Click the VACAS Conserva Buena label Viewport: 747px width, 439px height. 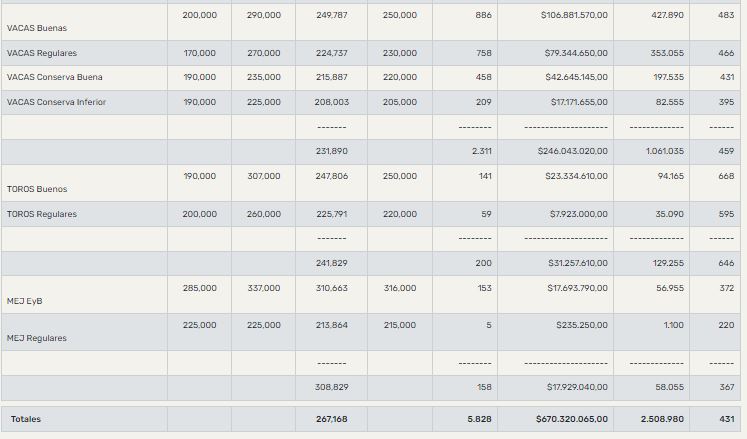pos(54,77)
